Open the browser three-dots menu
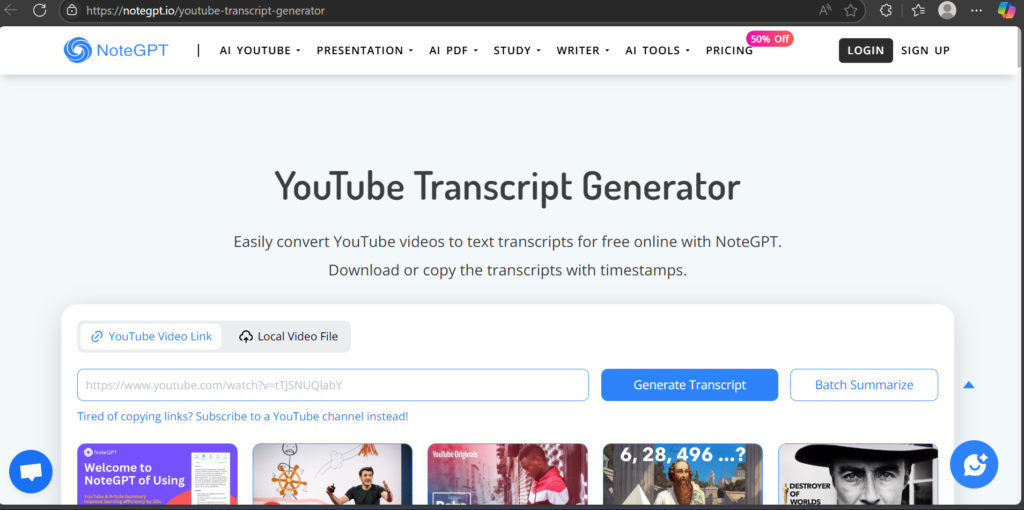 tap(976, 10)
